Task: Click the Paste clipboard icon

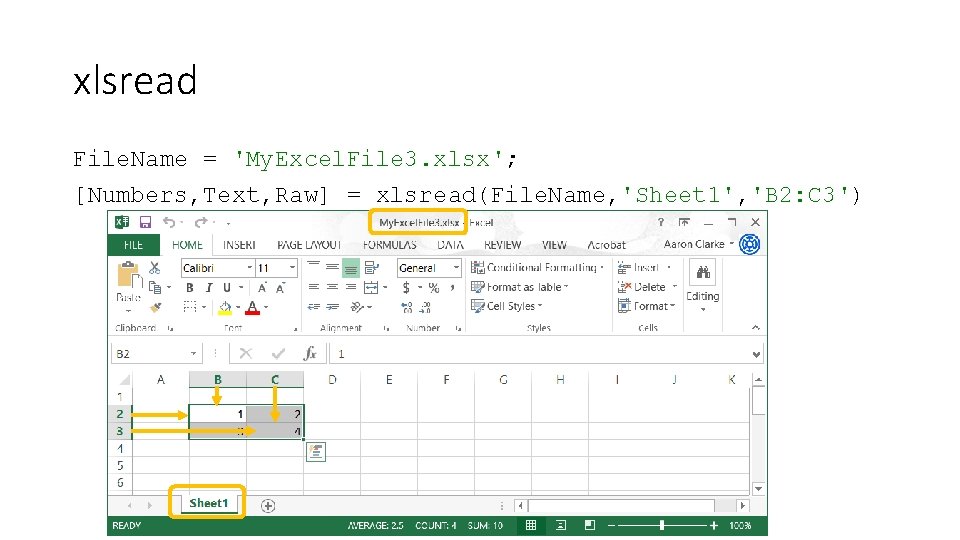Action: [129, 275]
